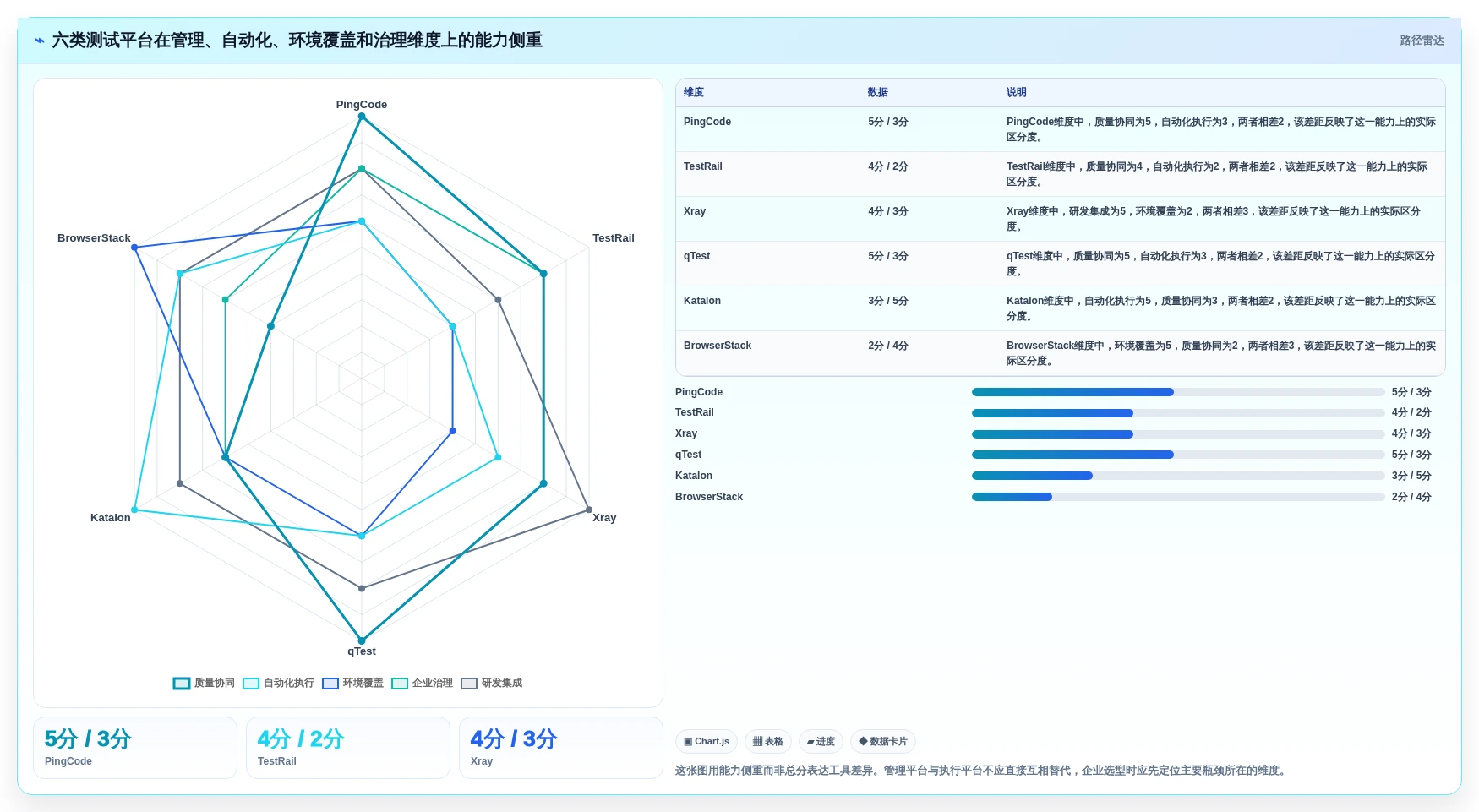Select the Xray table row name

[695, 211]
